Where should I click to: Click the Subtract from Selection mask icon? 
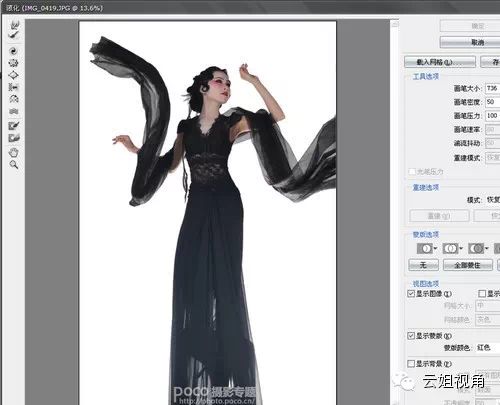pos(476,249)
